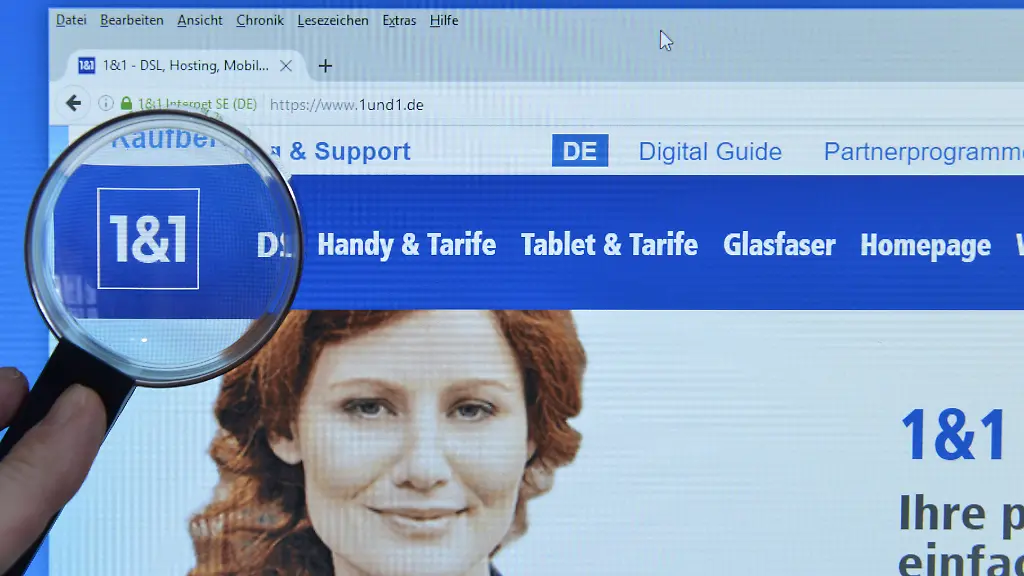Click the browser back arrow button
The width and height of the screenshot is (1024, 576).
(x=73, y=103)
